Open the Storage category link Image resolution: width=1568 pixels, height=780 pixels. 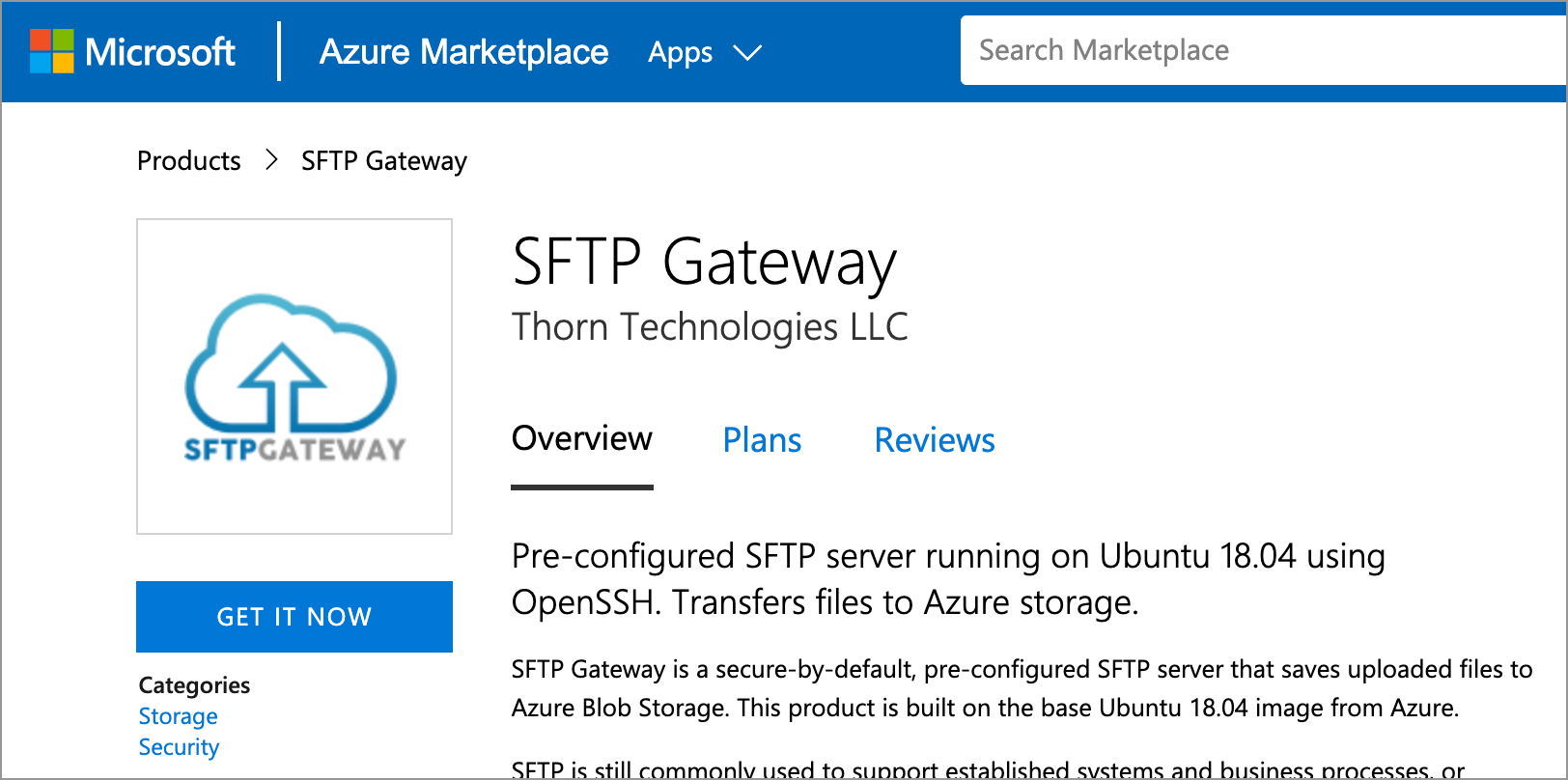(178, 716)
